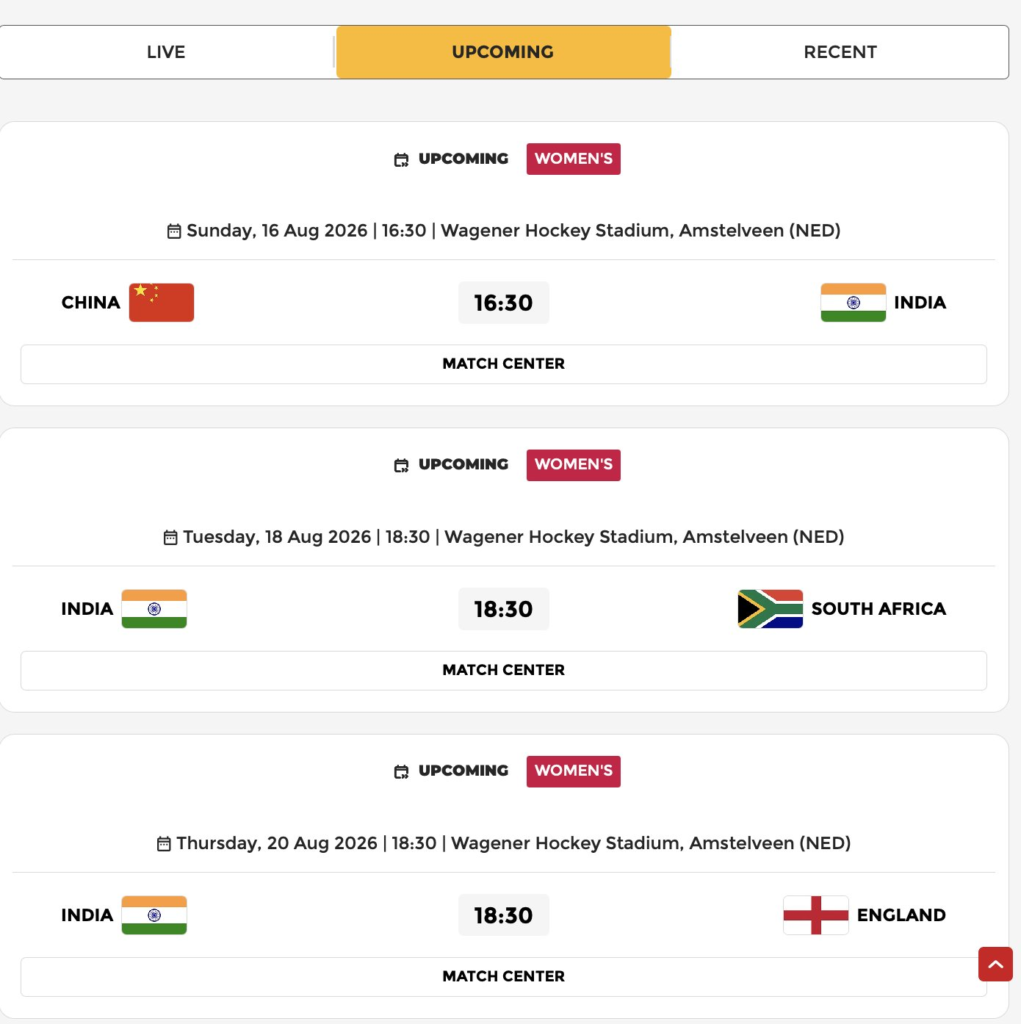Screen dimensions: 1021x1024
Task: Click India flag in England match
Action: (154, 915)
